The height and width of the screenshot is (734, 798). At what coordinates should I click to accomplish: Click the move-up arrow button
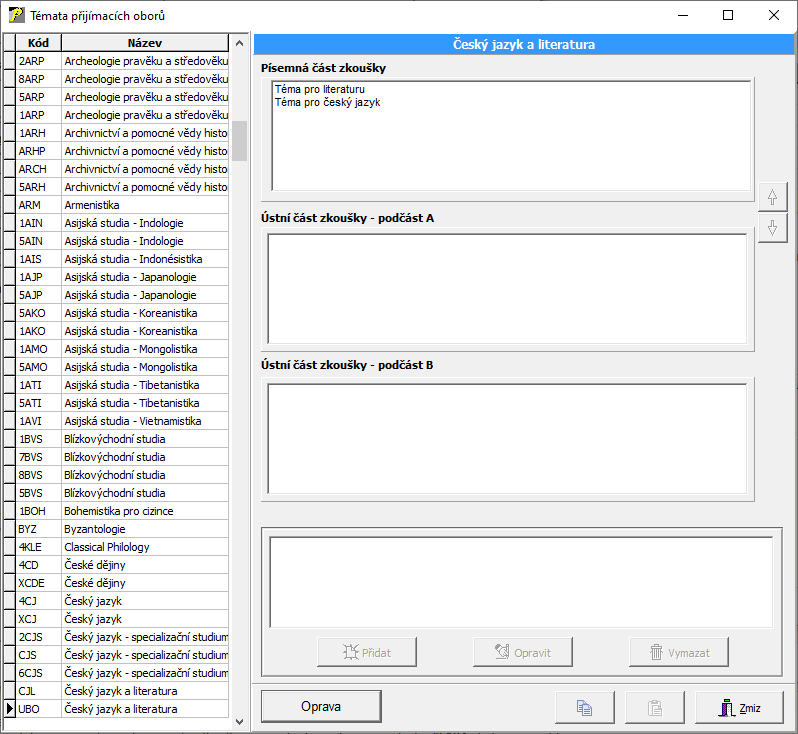(772, 197)
